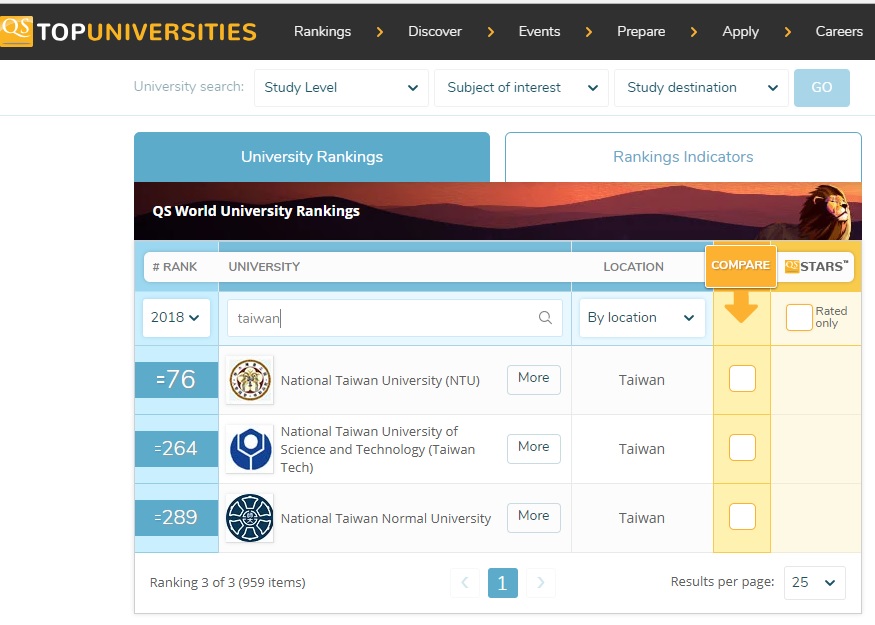Click Taiwan location for NTU row
This screenshot has width=875, height=625.
pyautogui.click(x=642, y=380)
